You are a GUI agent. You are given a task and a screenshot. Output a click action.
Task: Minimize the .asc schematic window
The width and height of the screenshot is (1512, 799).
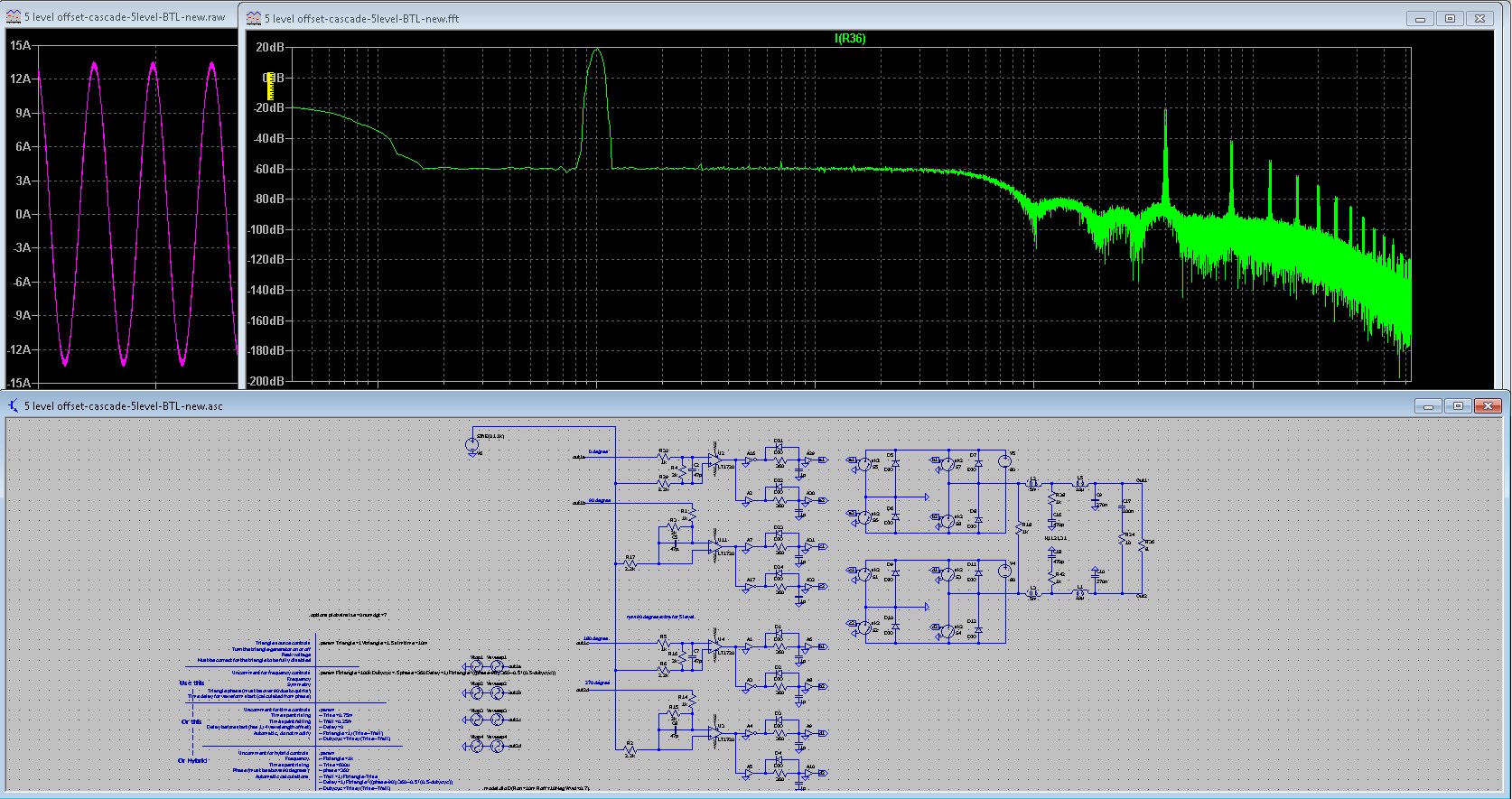[x=1428, y=406]
